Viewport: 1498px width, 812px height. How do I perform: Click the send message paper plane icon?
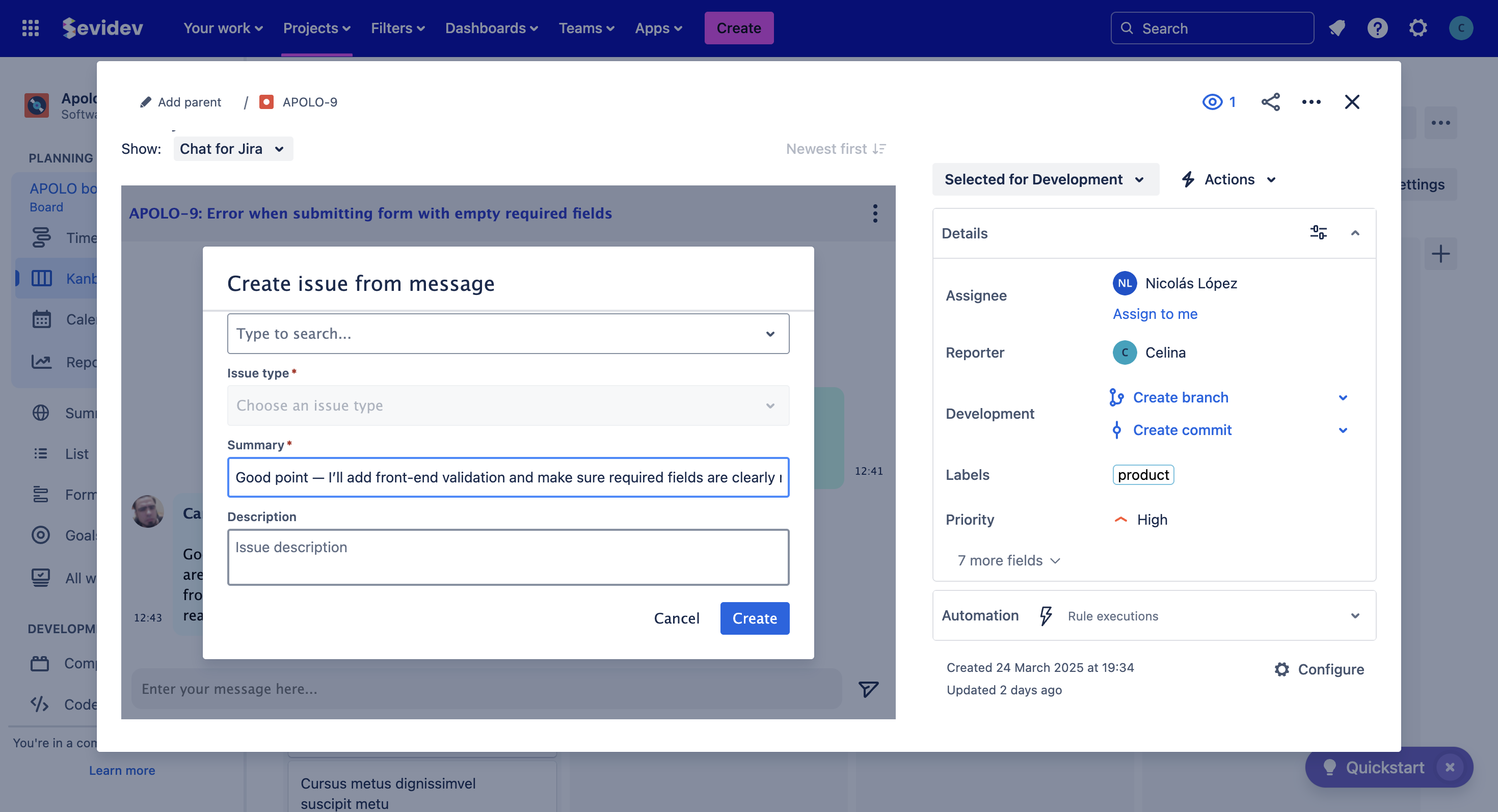(x=868, y=689)
